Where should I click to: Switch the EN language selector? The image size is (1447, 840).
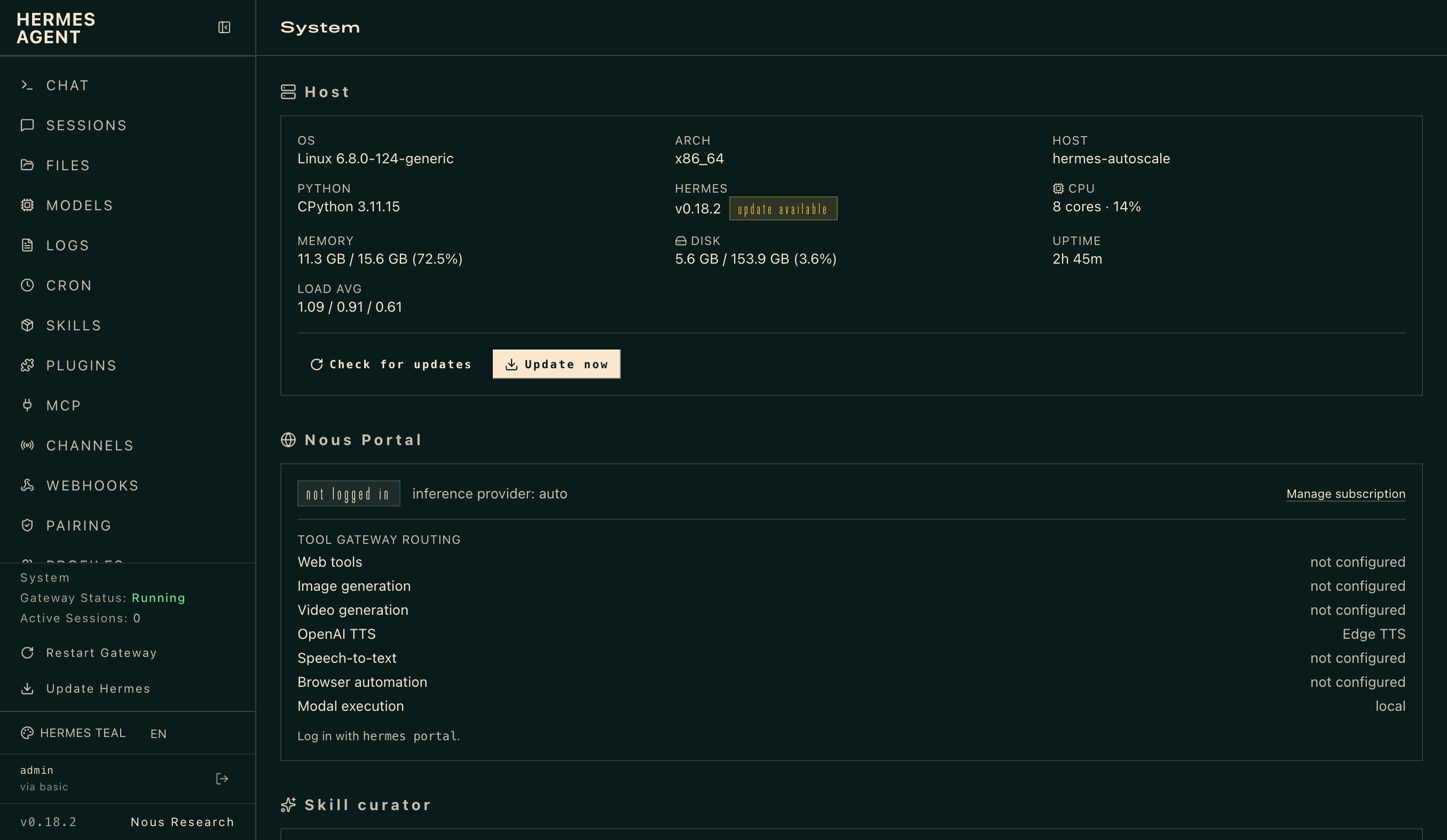click(x=159, y=734)
